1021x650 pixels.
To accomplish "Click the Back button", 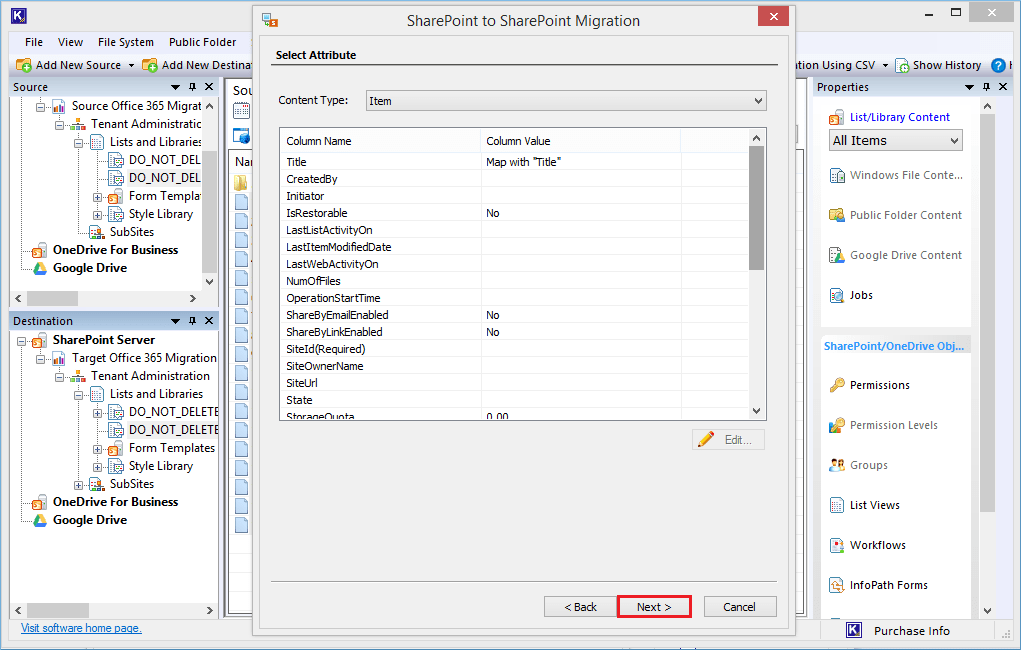I will (x=580, y=607).
